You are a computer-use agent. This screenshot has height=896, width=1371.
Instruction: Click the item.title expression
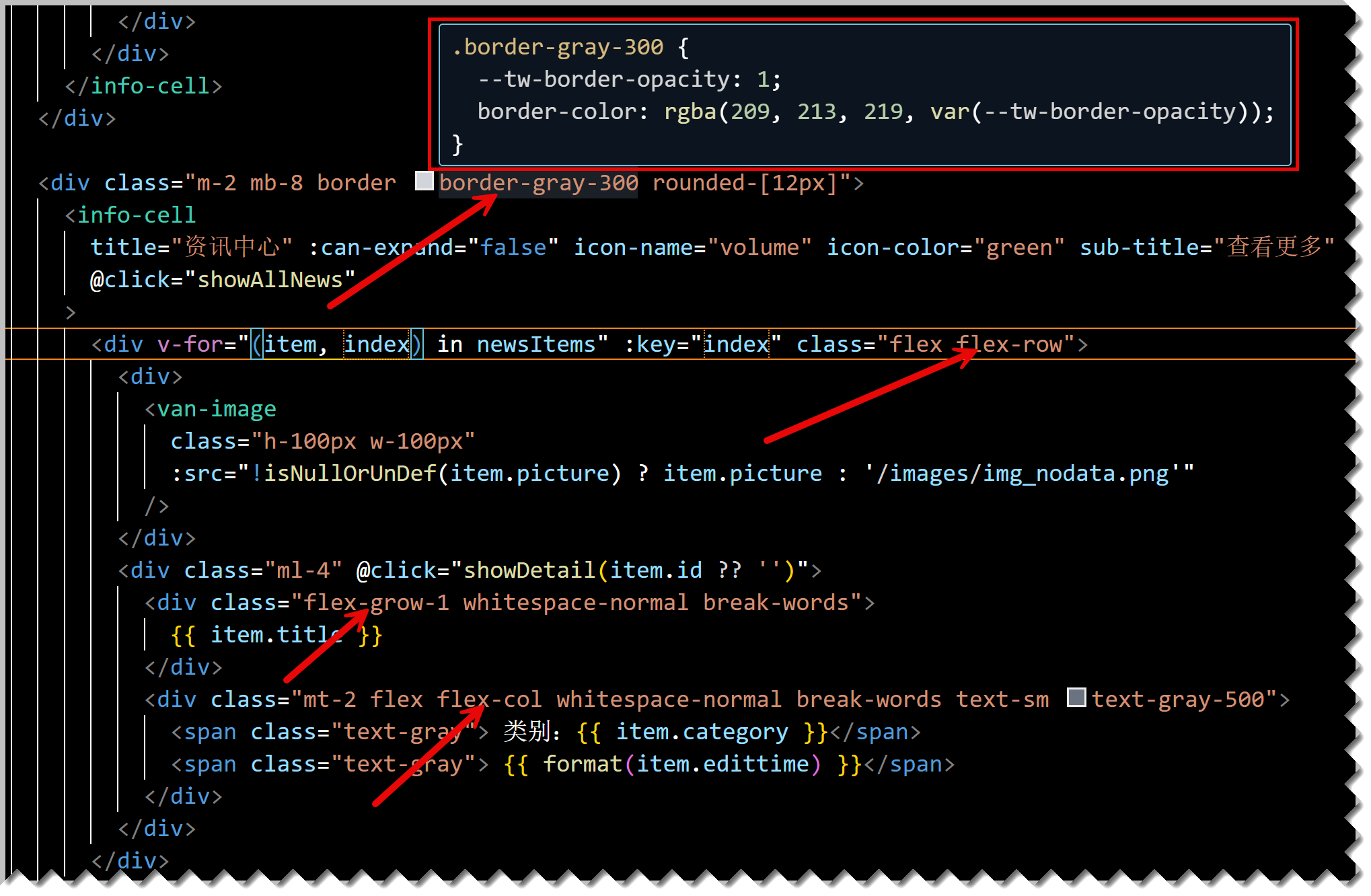[x=276, y=635]
